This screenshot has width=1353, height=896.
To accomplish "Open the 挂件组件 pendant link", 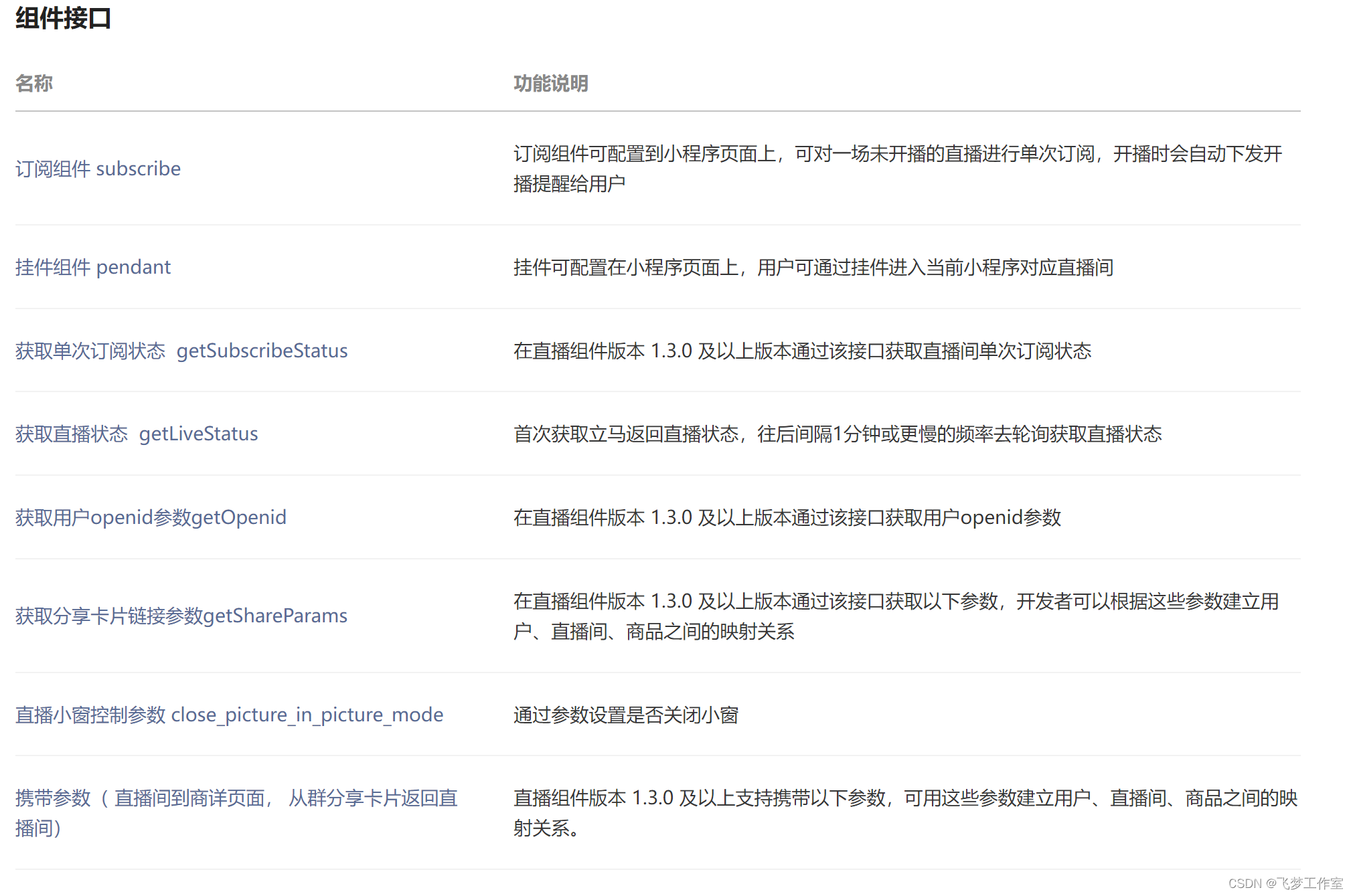I will tap(93, 267).
